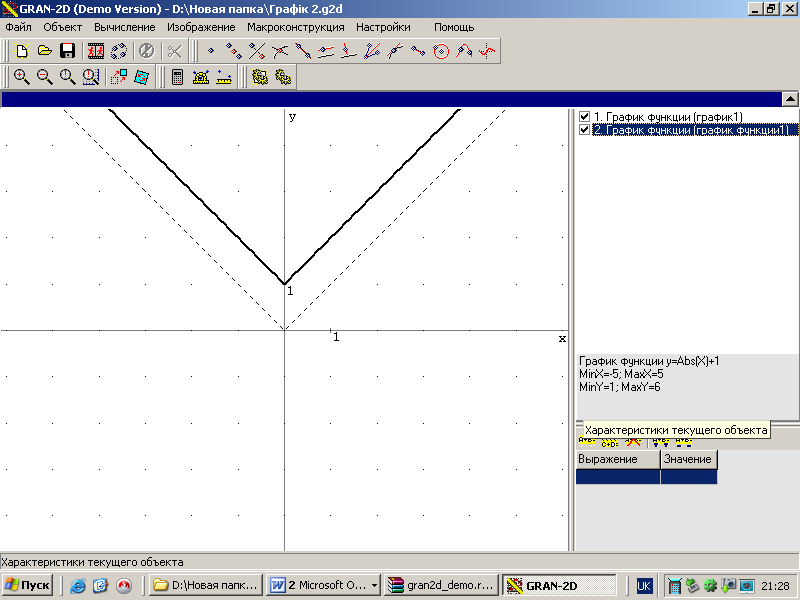Viewport: 800px width, 600px height.
Task: Open the Файл menu
Action: click(x=19, y=27)
